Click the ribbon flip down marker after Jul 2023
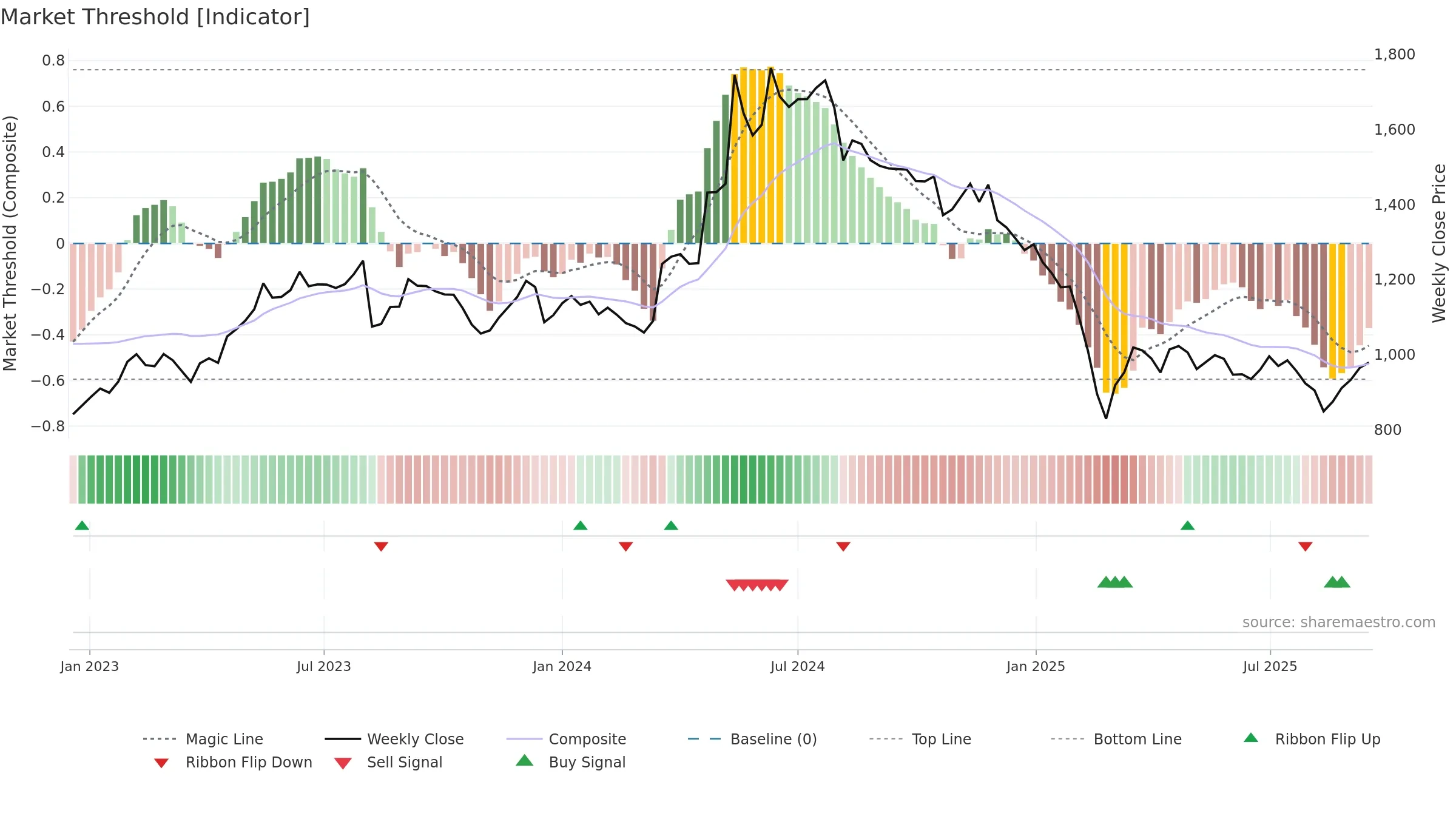Image resolution: width=1456 pixels, height=819 pixels. click(x=381, y=547)
